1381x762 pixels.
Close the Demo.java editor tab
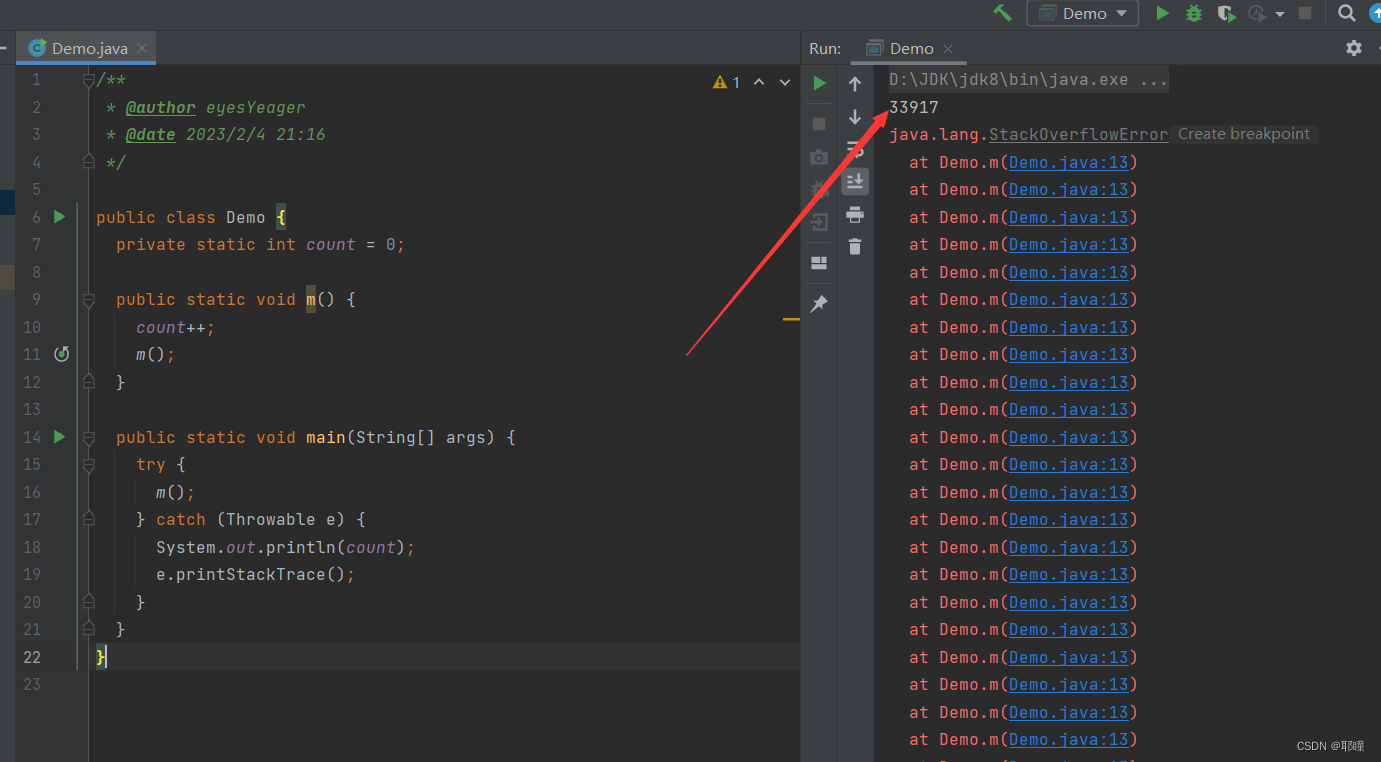pos(143,48)
